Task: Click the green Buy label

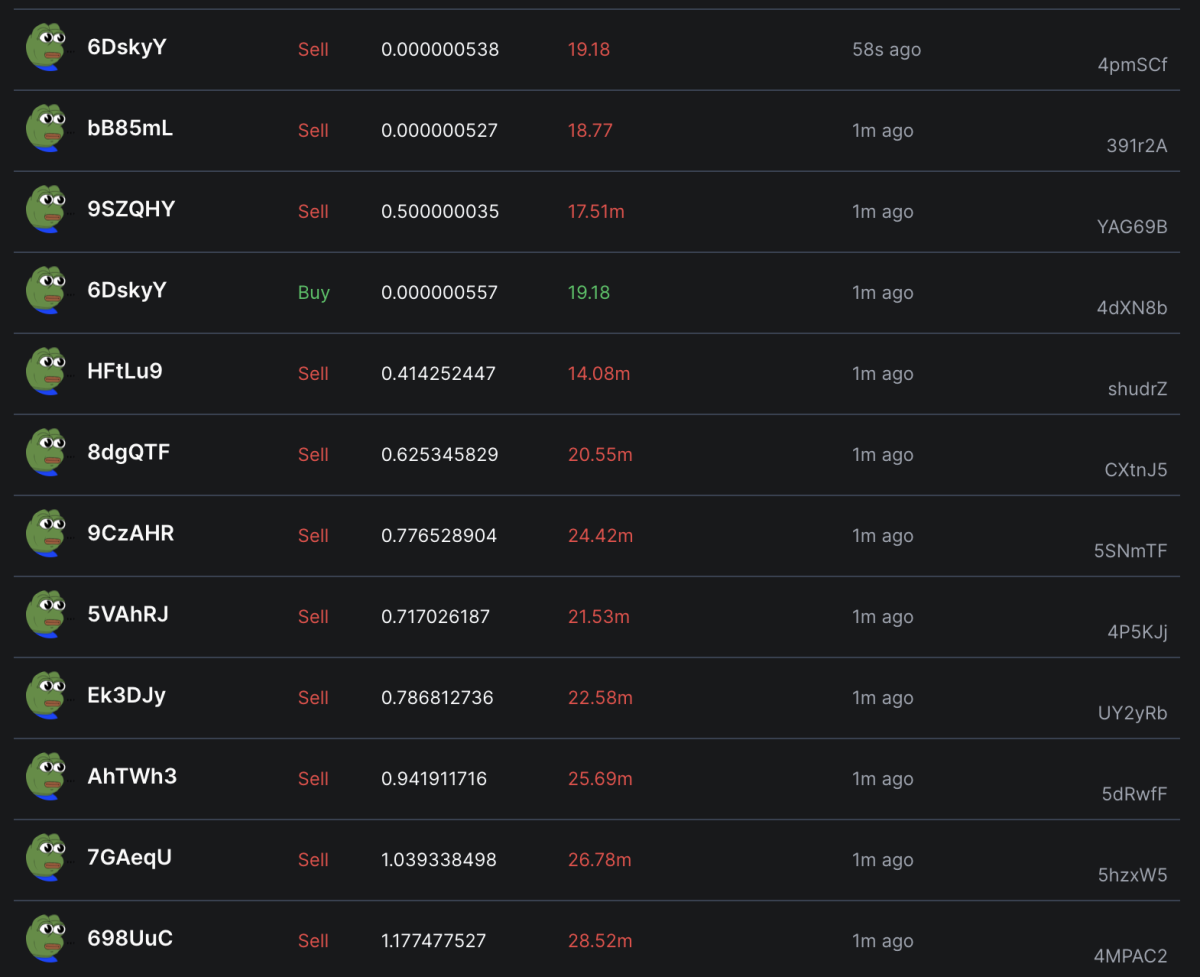Action: tap(314, 293)
